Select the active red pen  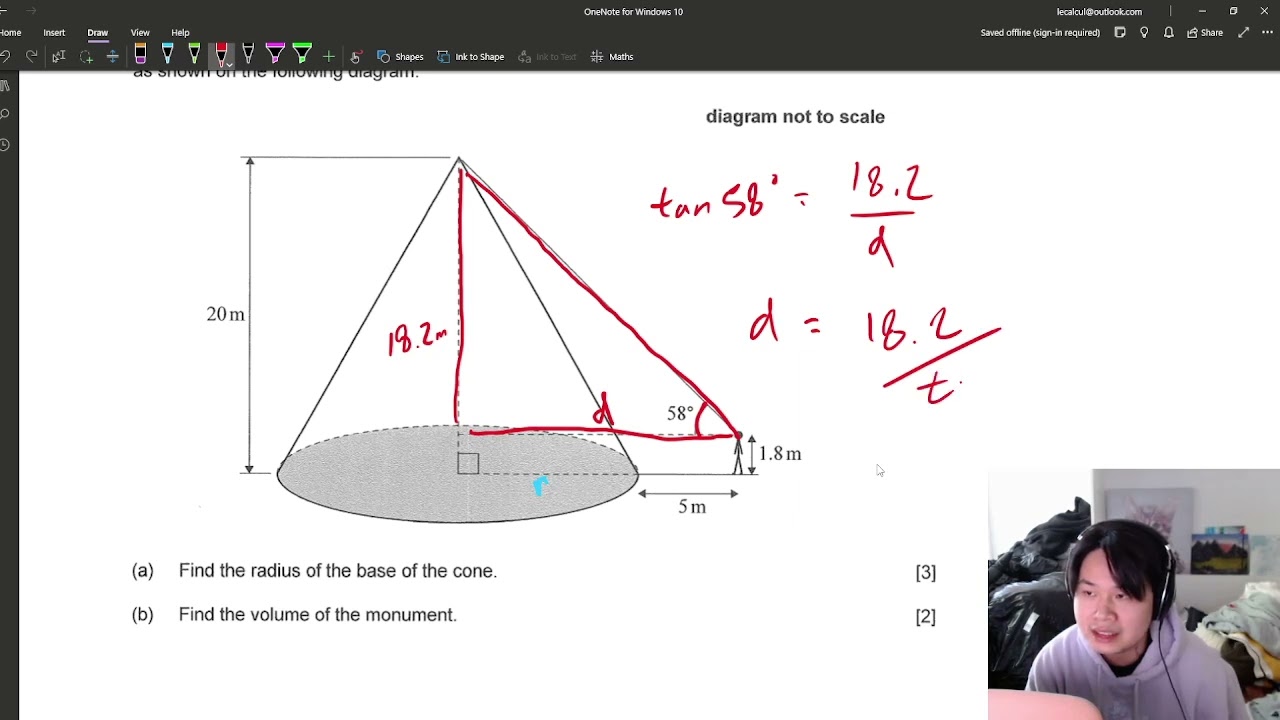(x=221, y=54)
